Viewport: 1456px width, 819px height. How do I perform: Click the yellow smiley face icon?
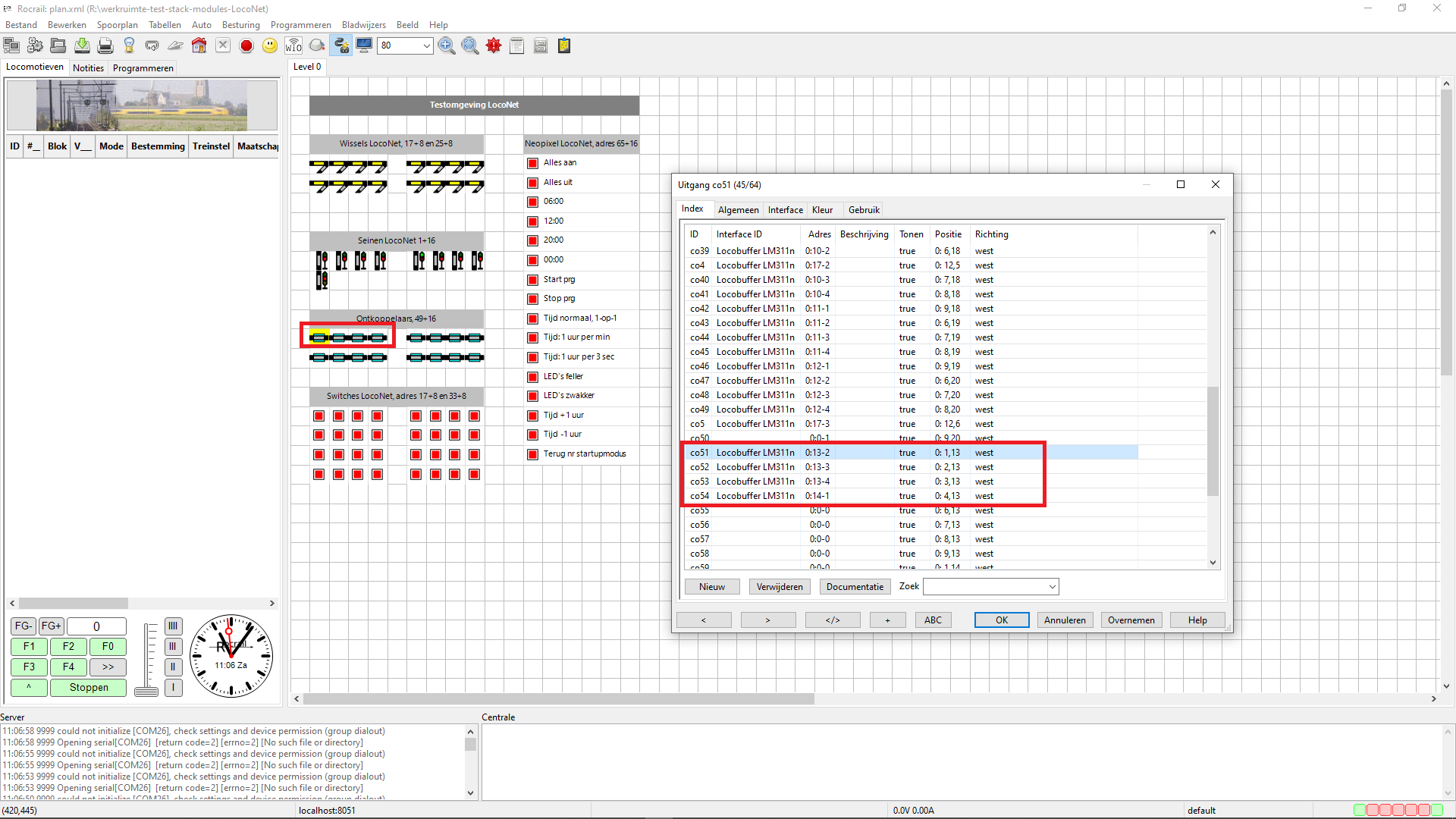(270, 46)
